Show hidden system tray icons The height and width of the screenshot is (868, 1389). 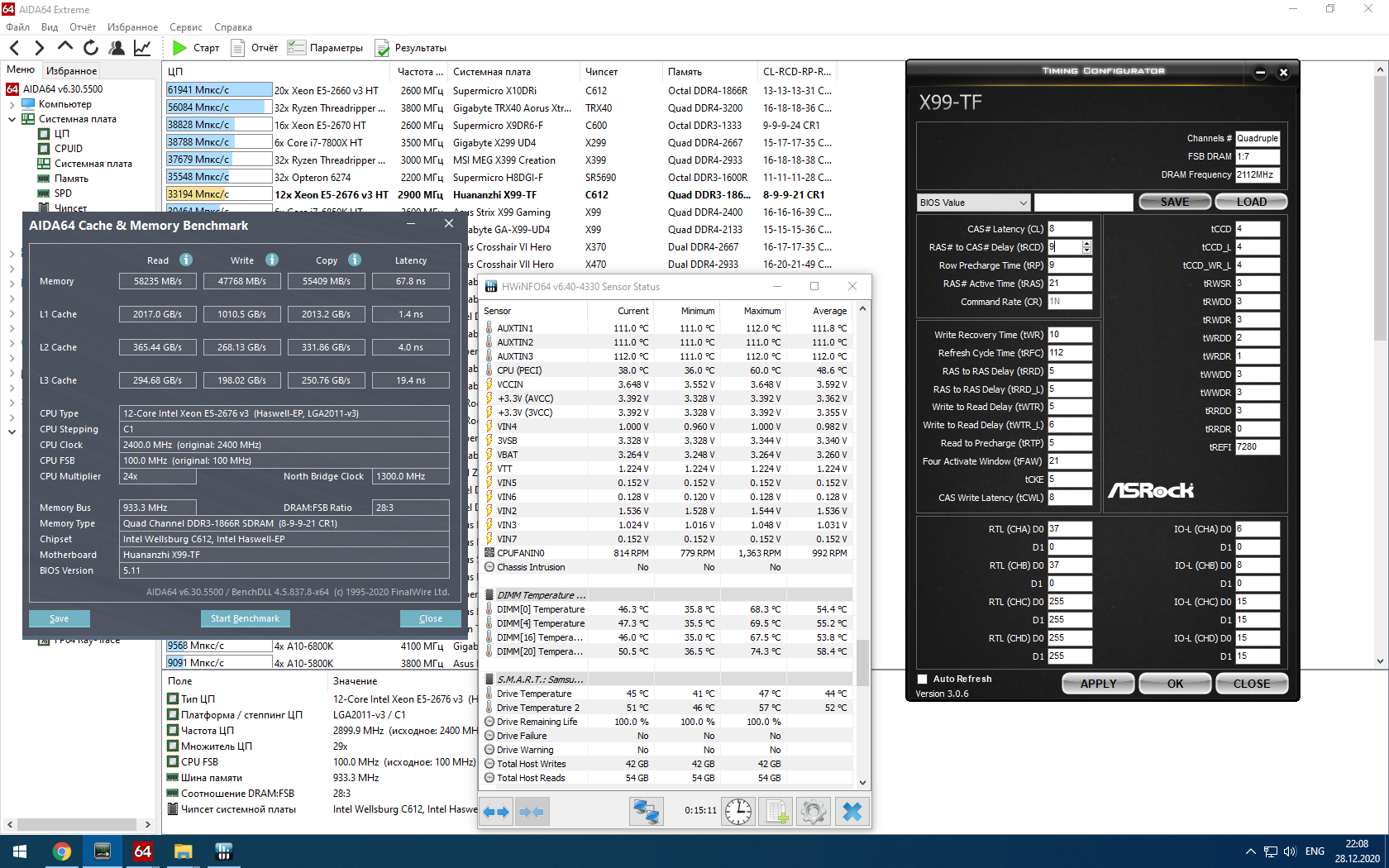click(1250, 851)
